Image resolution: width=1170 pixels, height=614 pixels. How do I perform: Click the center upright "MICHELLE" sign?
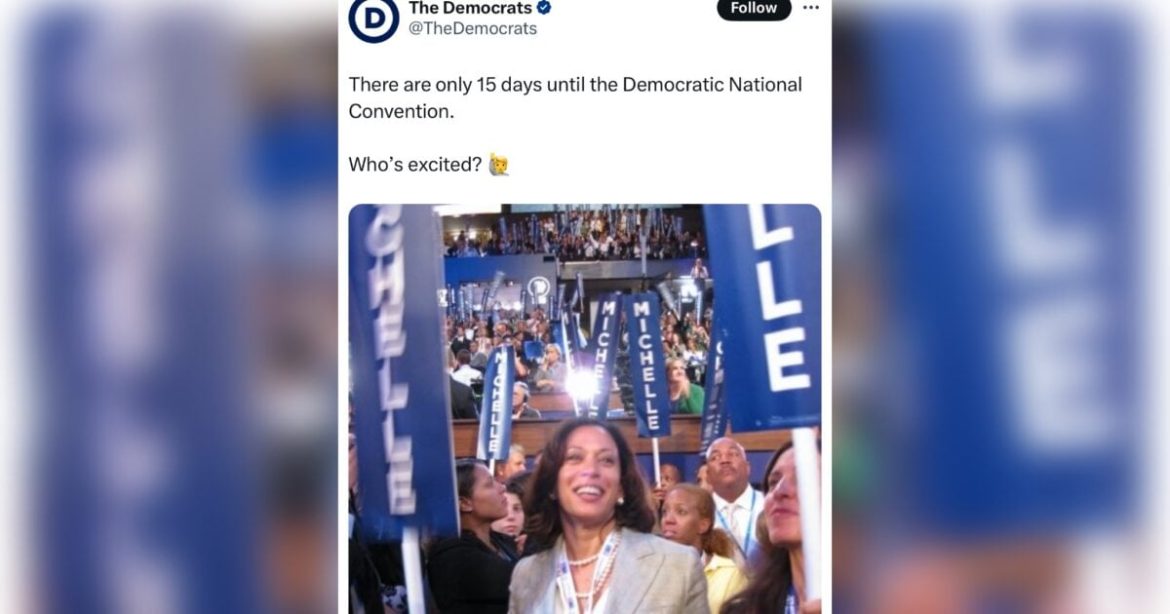tap(647, 366)
